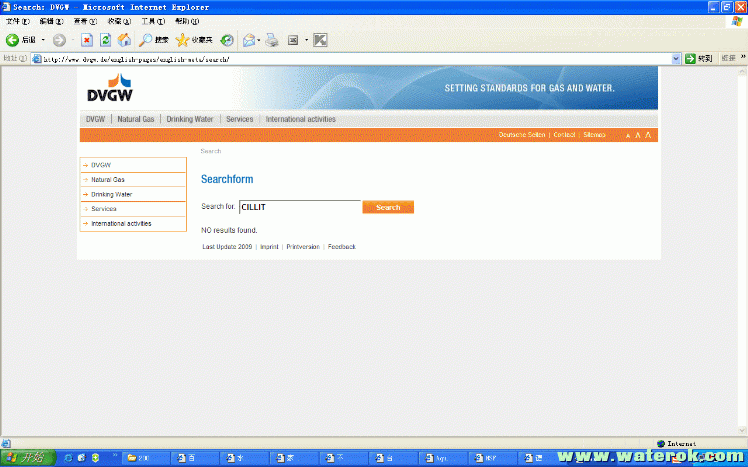This screenshot has height=467, width=748.
Task: Switch to the folder taskbar window
Action: [x=145, y=458]
